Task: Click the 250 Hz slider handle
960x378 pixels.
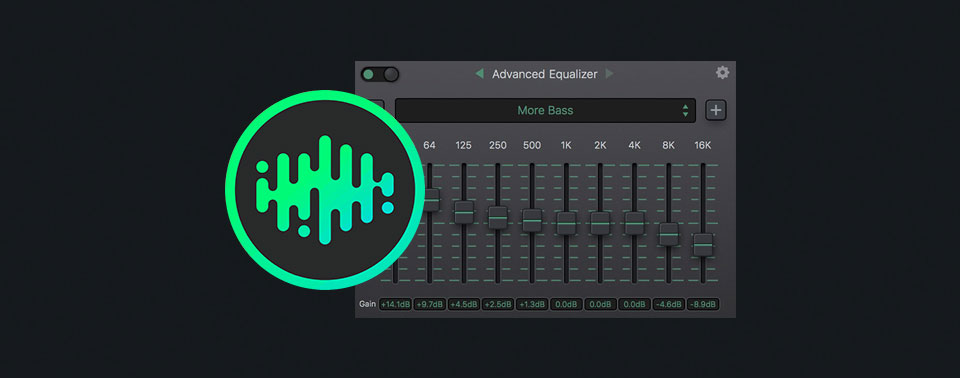Action: coord(498,217)
